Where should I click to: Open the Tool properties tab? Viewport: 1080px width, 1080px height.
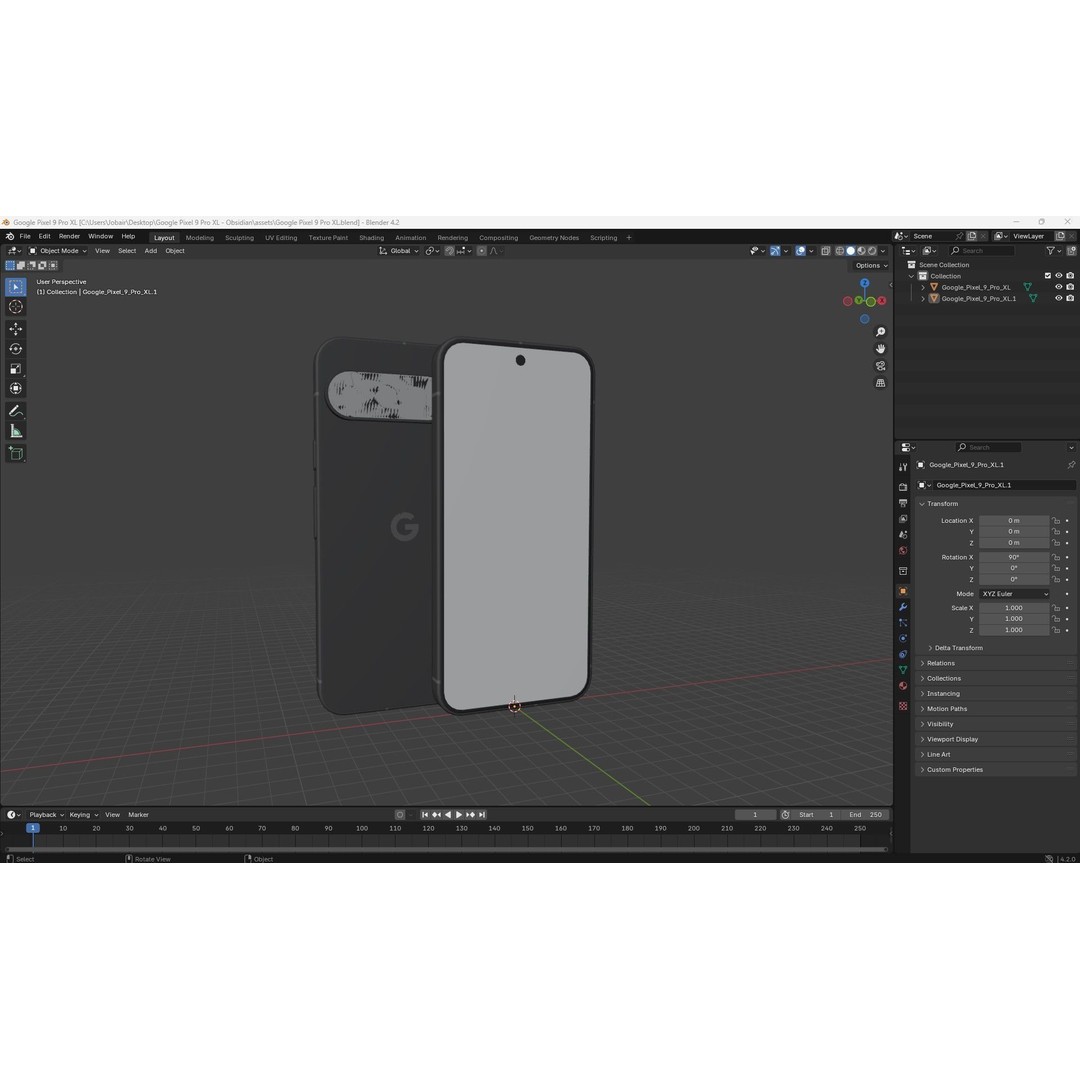click(903, 467)
